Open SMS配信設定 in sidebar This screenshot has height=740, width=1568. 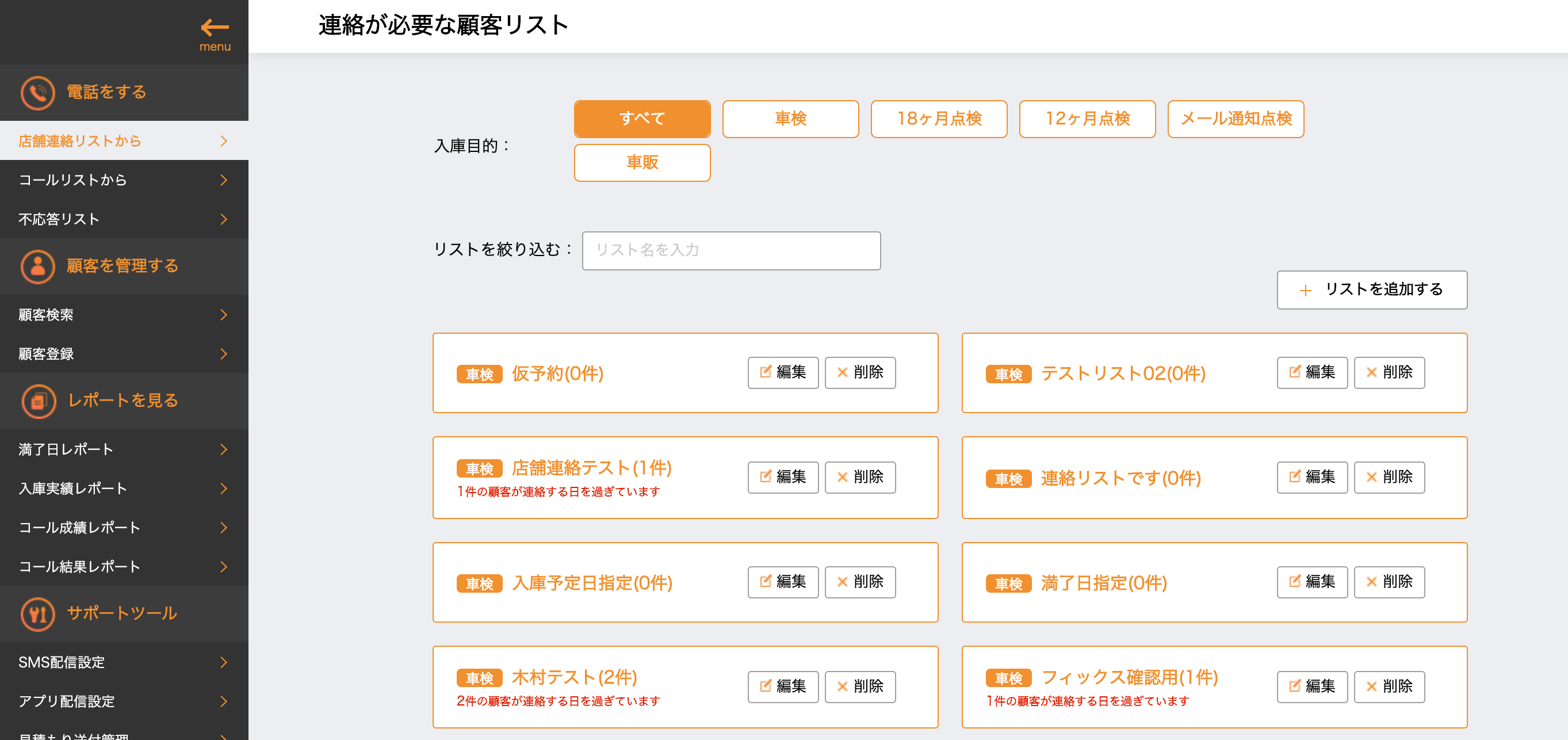[x=124, y=662]
